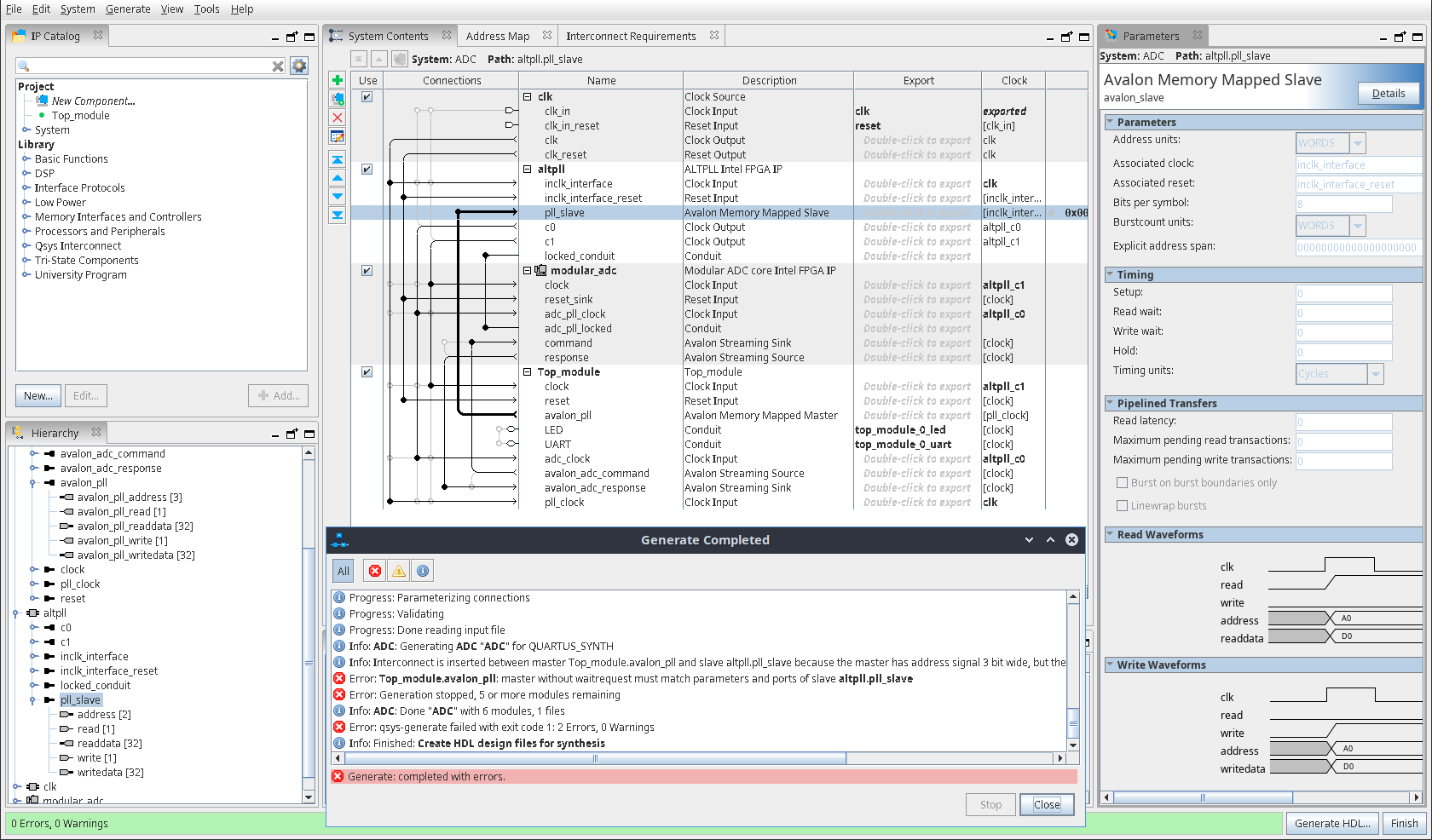Image resolution: width=1432 pixels, height=840 pixels.
Task: Uncheck the Use checkbox for modular_adc
Action: [x=367, y=271]
